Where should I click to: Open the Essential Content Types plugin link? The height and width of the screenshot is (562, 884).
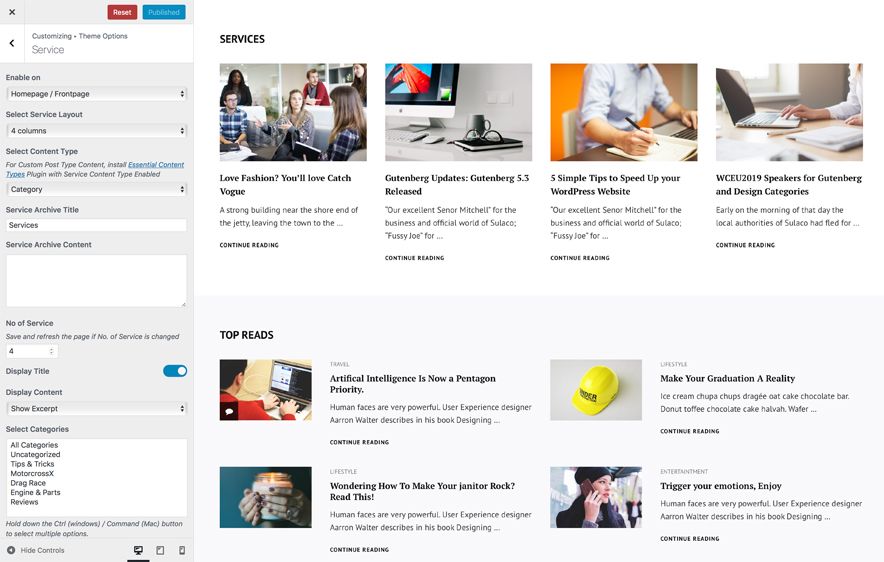155,164
